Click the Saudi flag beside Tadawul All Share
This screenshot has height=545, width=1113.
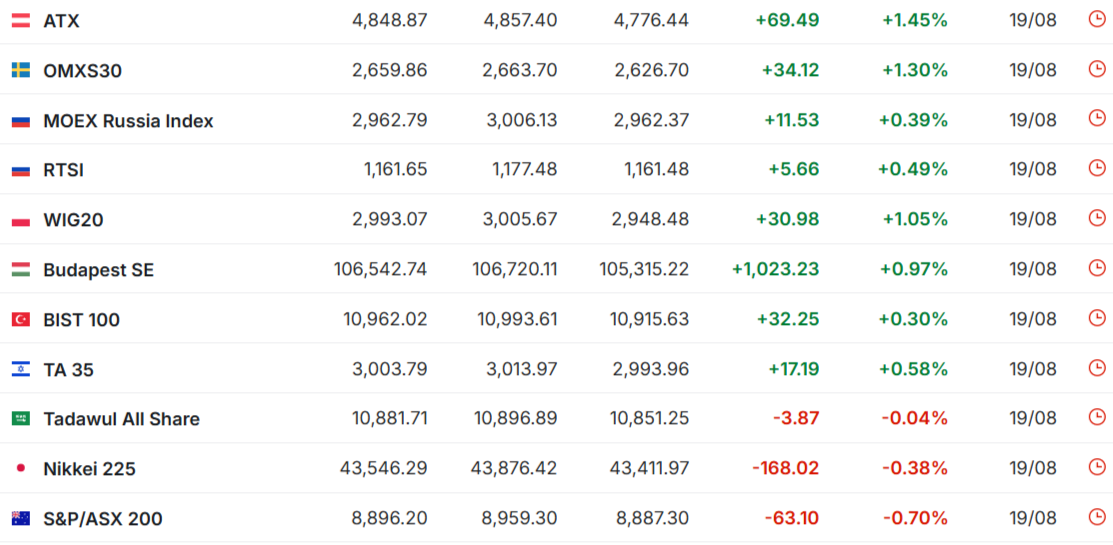coord(21,419)
